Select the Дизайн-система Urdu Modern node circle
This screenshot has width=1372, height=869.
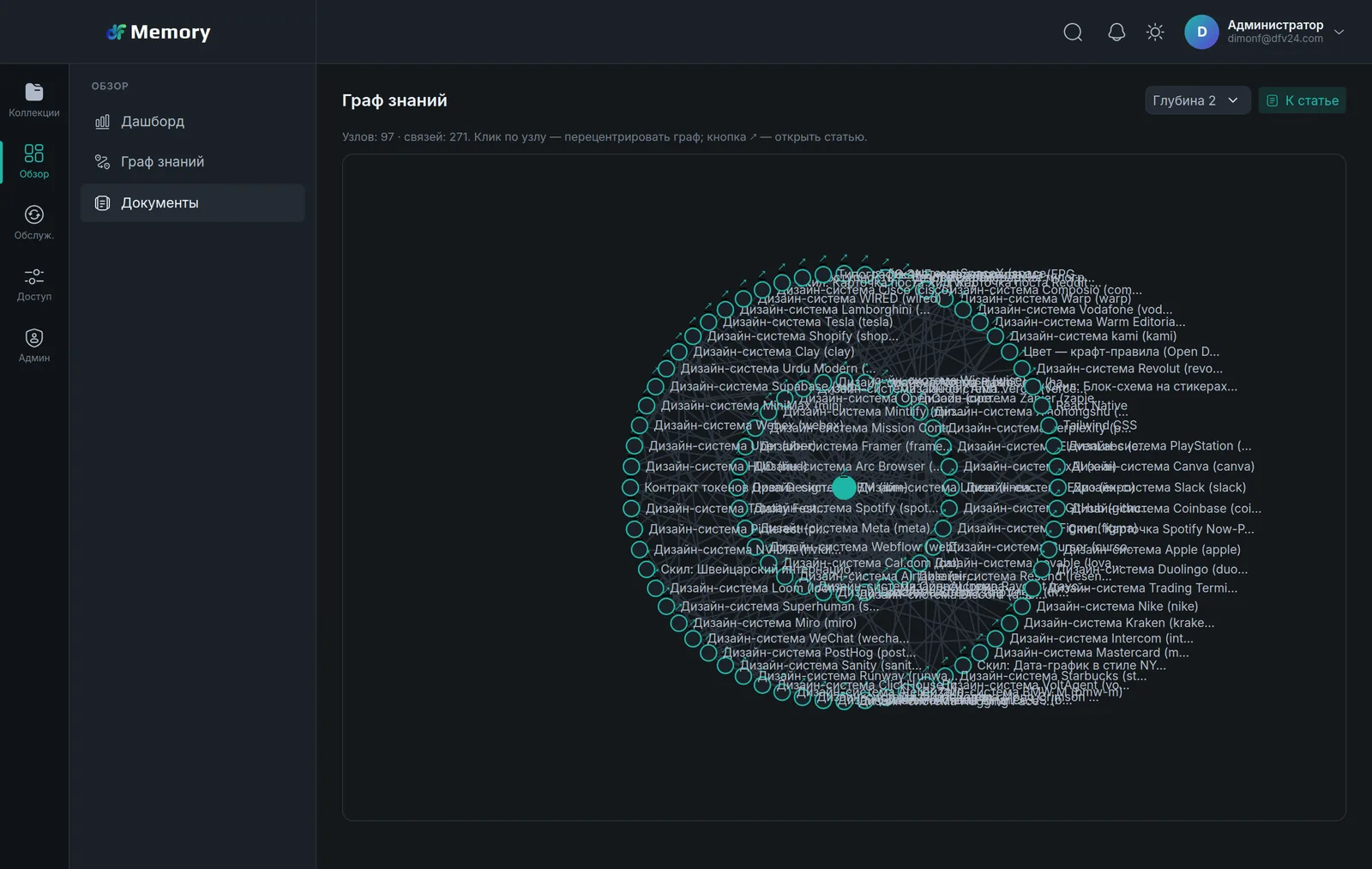666,369
